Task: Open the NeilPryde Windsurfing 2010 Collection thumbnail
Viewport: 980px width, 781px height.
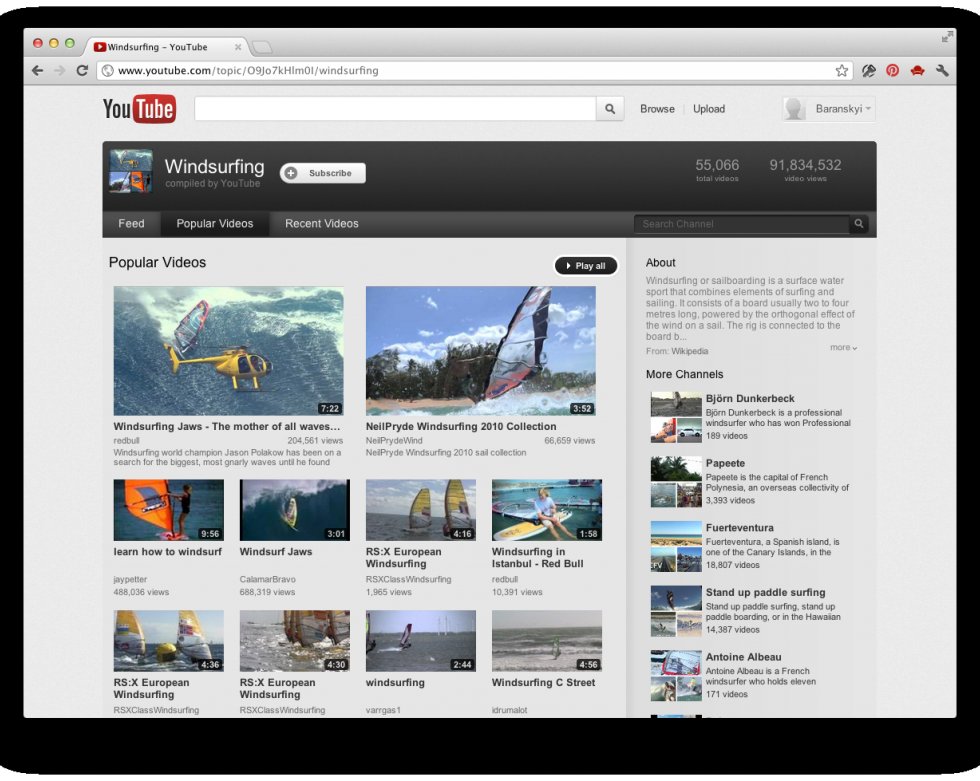Action: click(x=481, y=351)
